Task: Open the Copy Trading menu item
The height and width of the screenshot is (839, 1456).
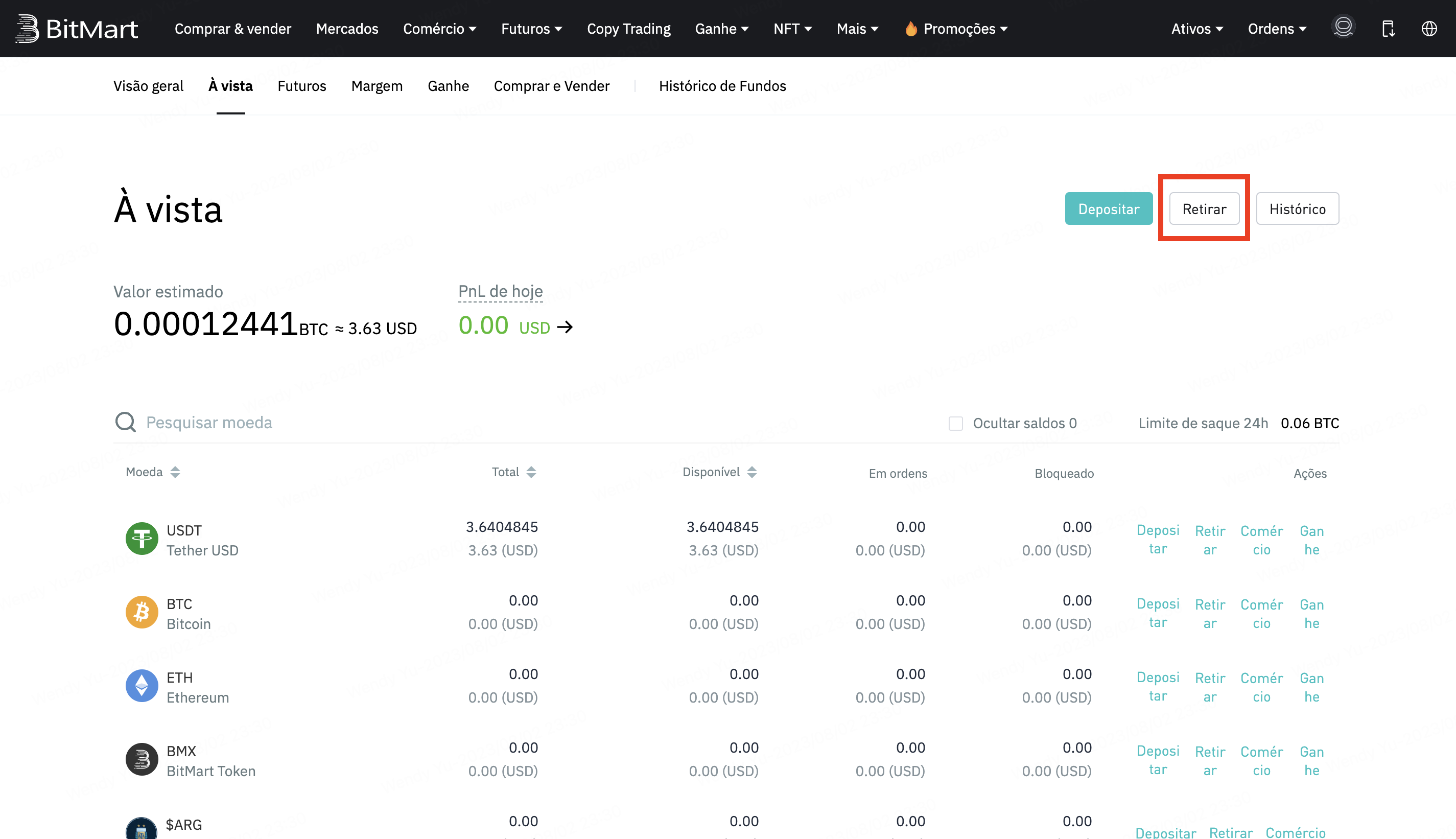Action: point(628,29)
